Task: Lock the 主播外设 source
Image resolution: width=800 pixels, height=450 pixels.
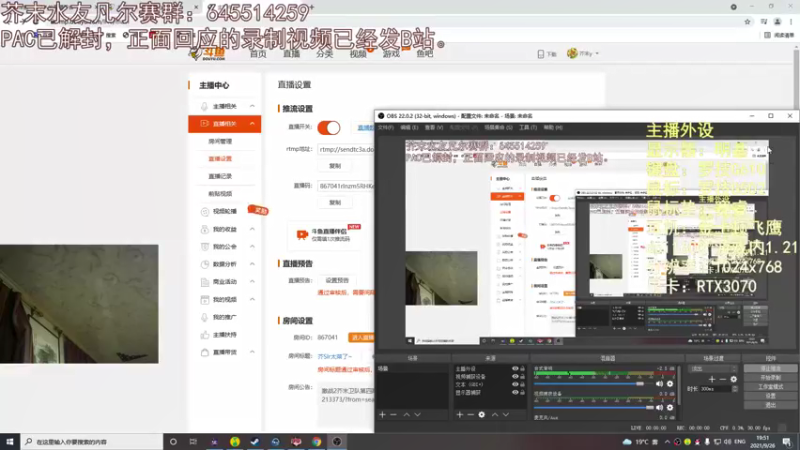Action: tap(522, 368)
